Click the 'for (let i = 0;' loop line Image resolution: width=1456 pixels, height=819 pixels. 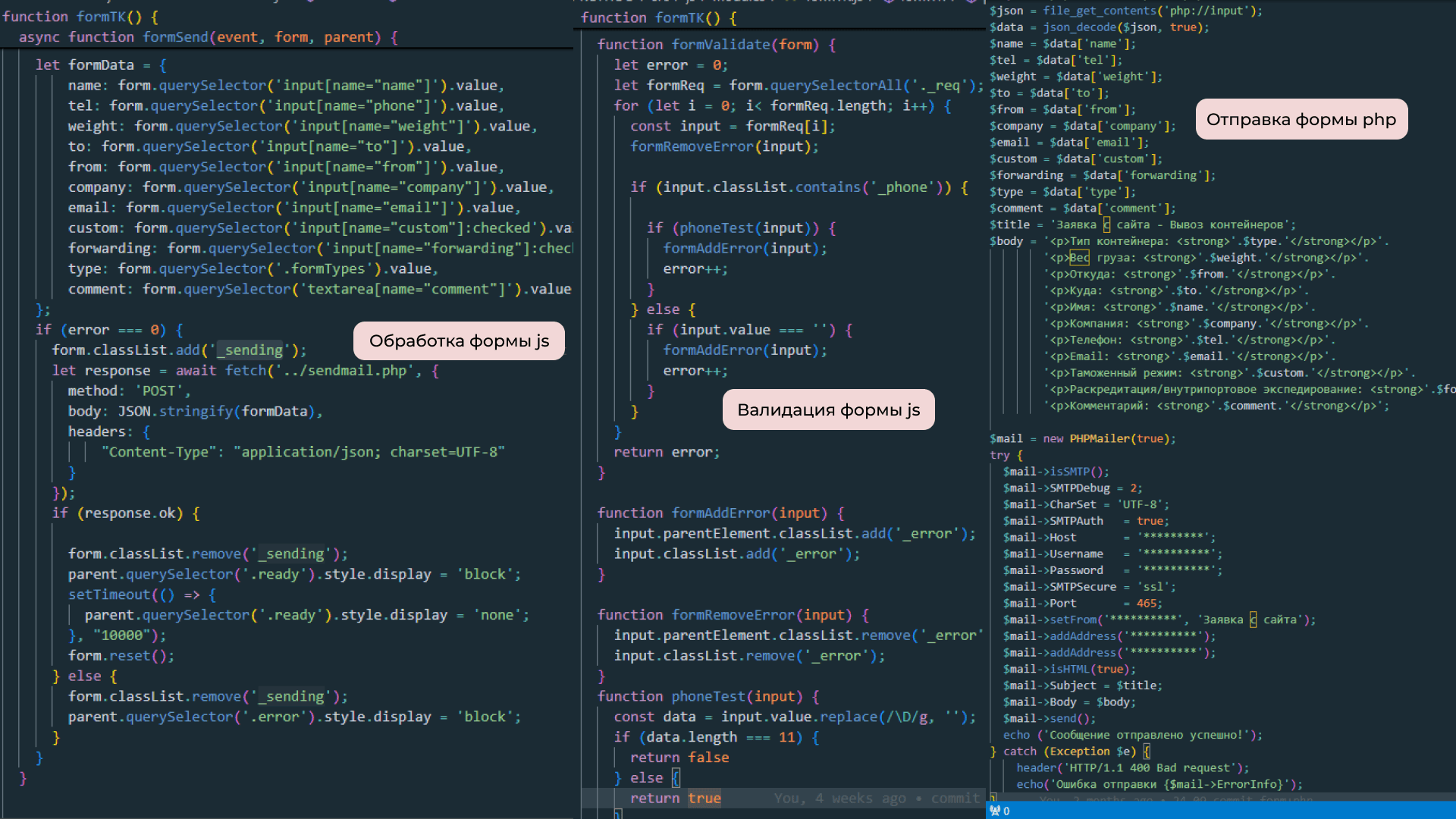pyautogui.click(x=783, y=106)
